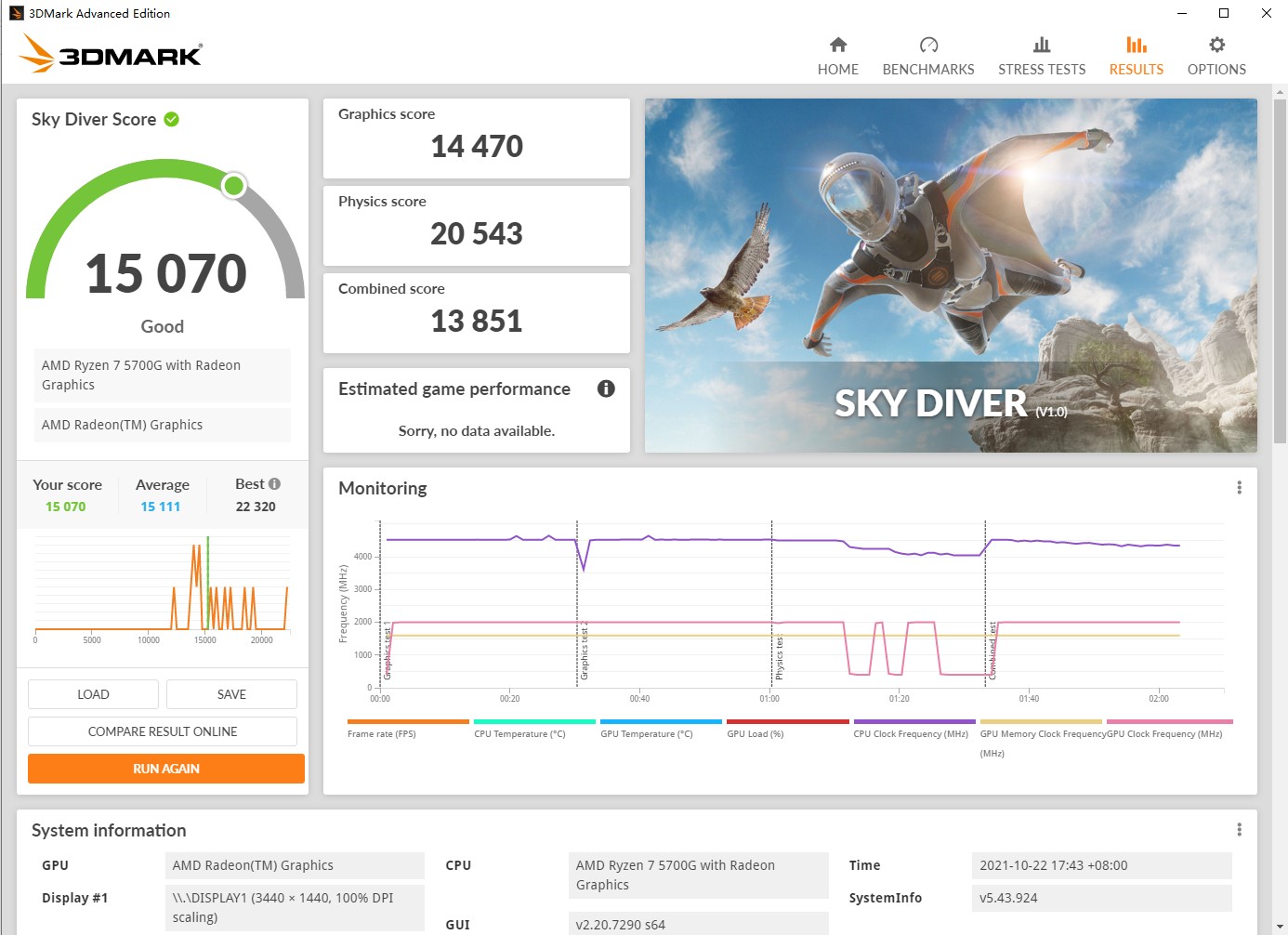The width and height of the screenshot is (1288, 935).
Task: Click AMD Radeon(TM) Graphics label under score
Action: (x=163, y=425)
